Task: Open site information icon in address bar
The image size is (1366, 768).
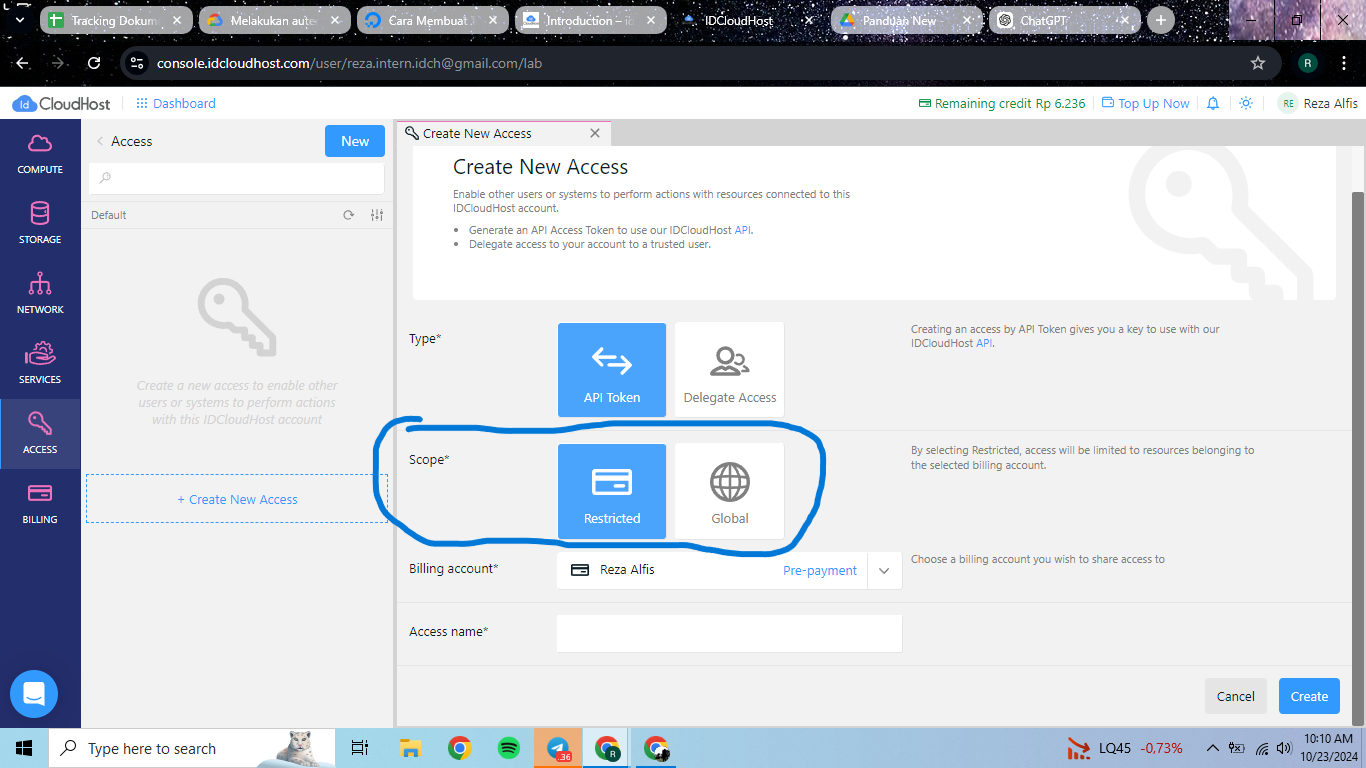Action: point(137,63)
